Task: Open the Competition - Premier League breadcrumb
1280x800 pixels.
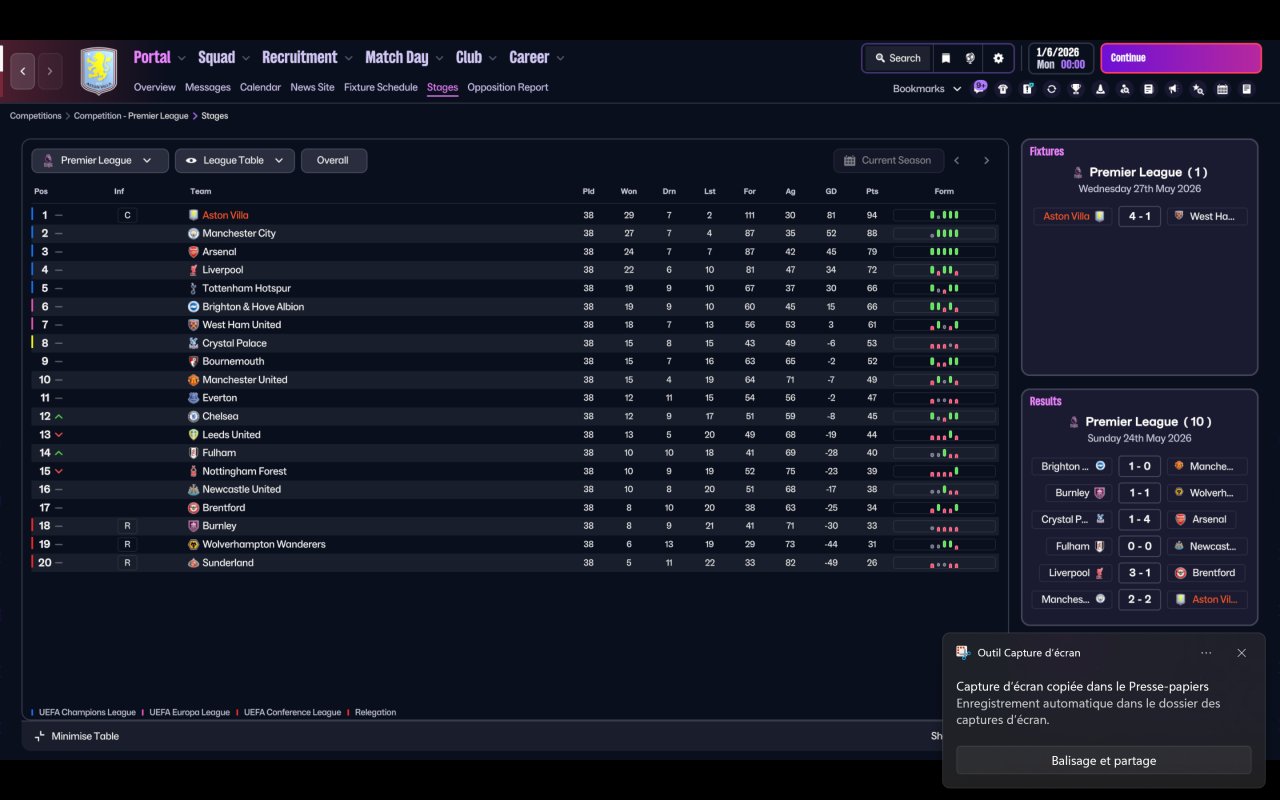Action: pyautogui.click(x=131, y=116)
